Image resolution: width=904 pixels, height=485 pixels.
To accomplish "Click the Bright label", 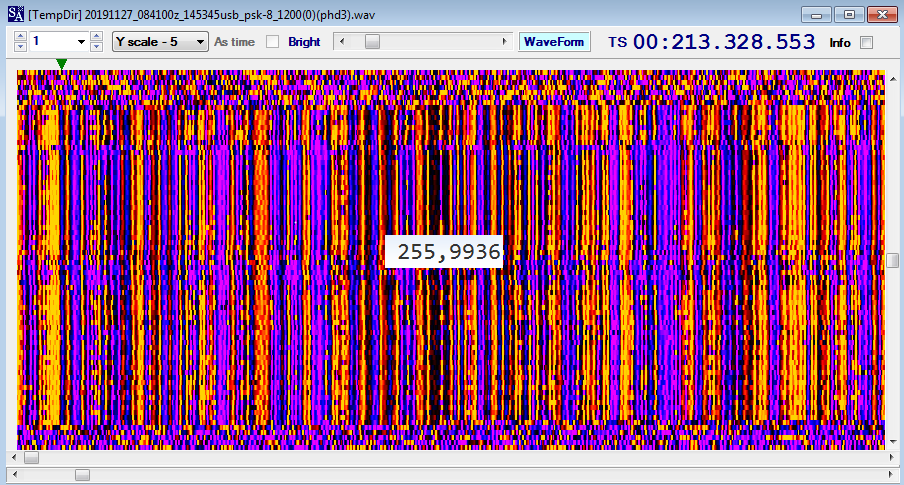I will coord(304,42).
